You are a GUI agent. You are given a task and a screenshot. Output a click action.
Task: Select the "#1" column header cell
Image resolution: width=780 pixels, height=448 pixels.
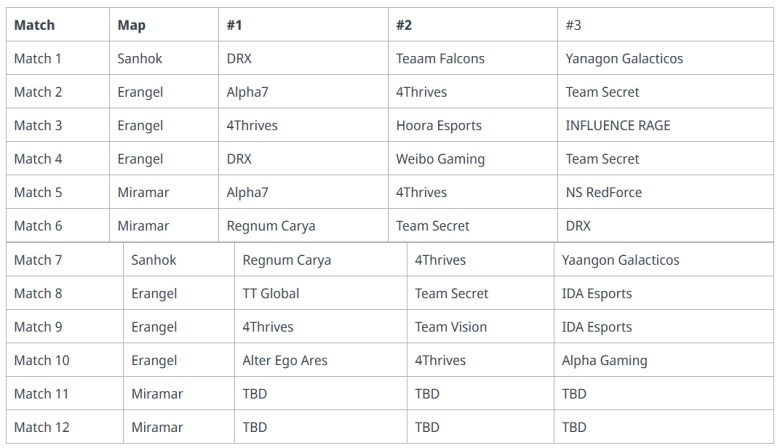click(x=235, y=25)
